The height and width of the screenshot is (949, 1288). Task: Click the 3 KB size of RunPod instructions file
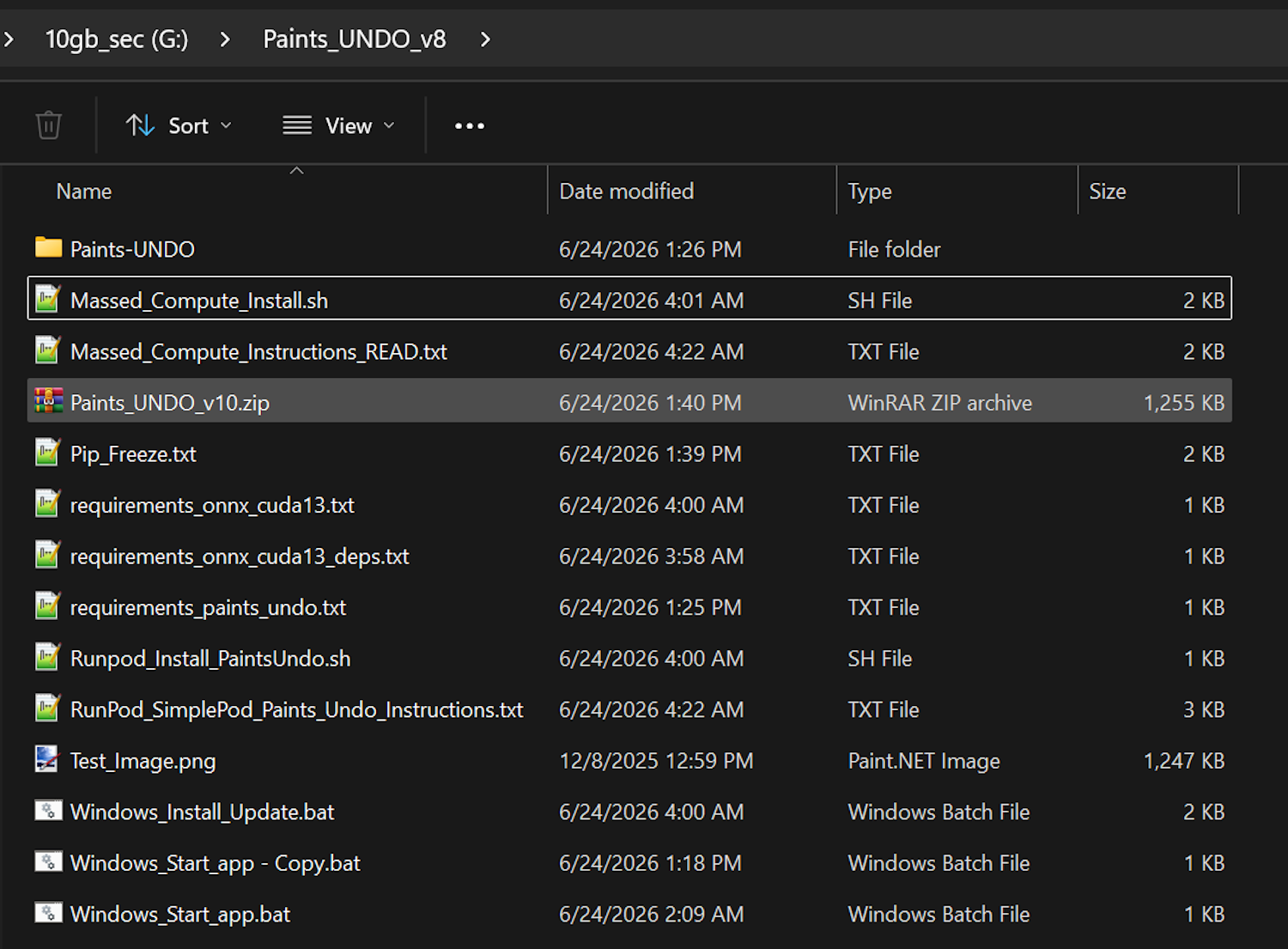click(1204, 709)
